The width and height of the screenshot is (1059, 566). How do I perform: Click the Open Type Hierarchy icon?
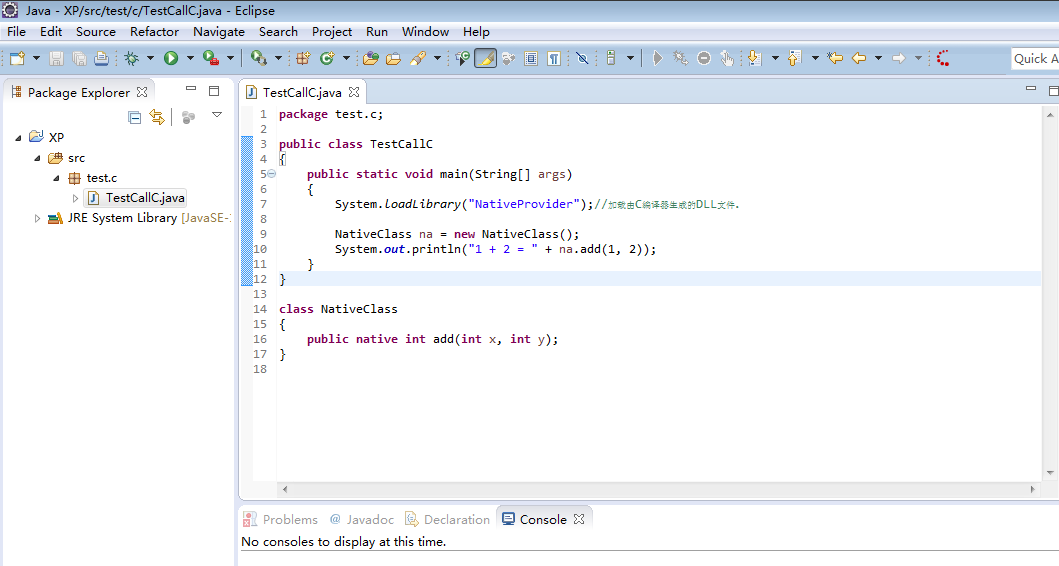pos(463,59)
